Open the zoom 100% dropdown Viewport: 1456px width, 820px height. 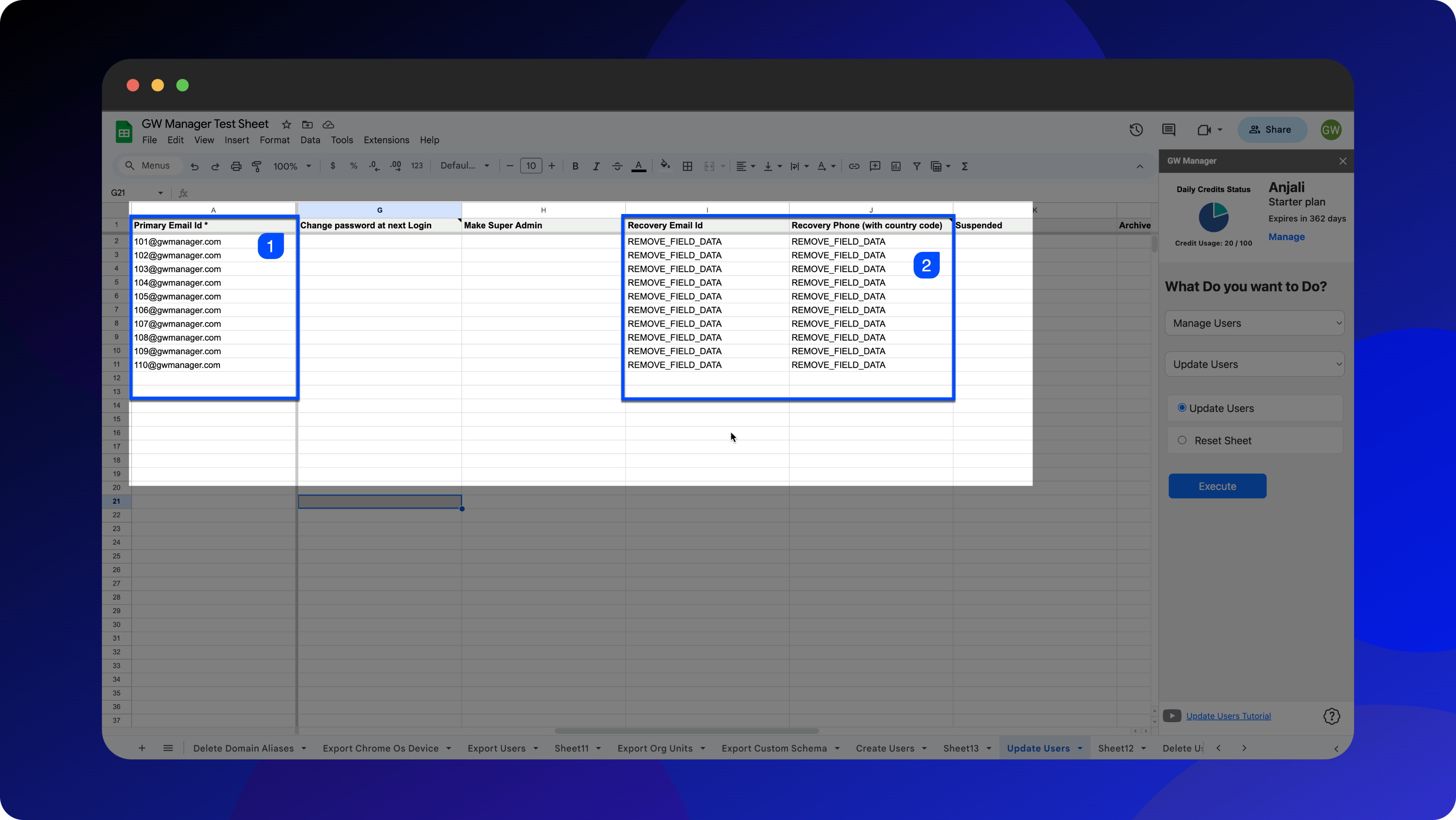292,166
